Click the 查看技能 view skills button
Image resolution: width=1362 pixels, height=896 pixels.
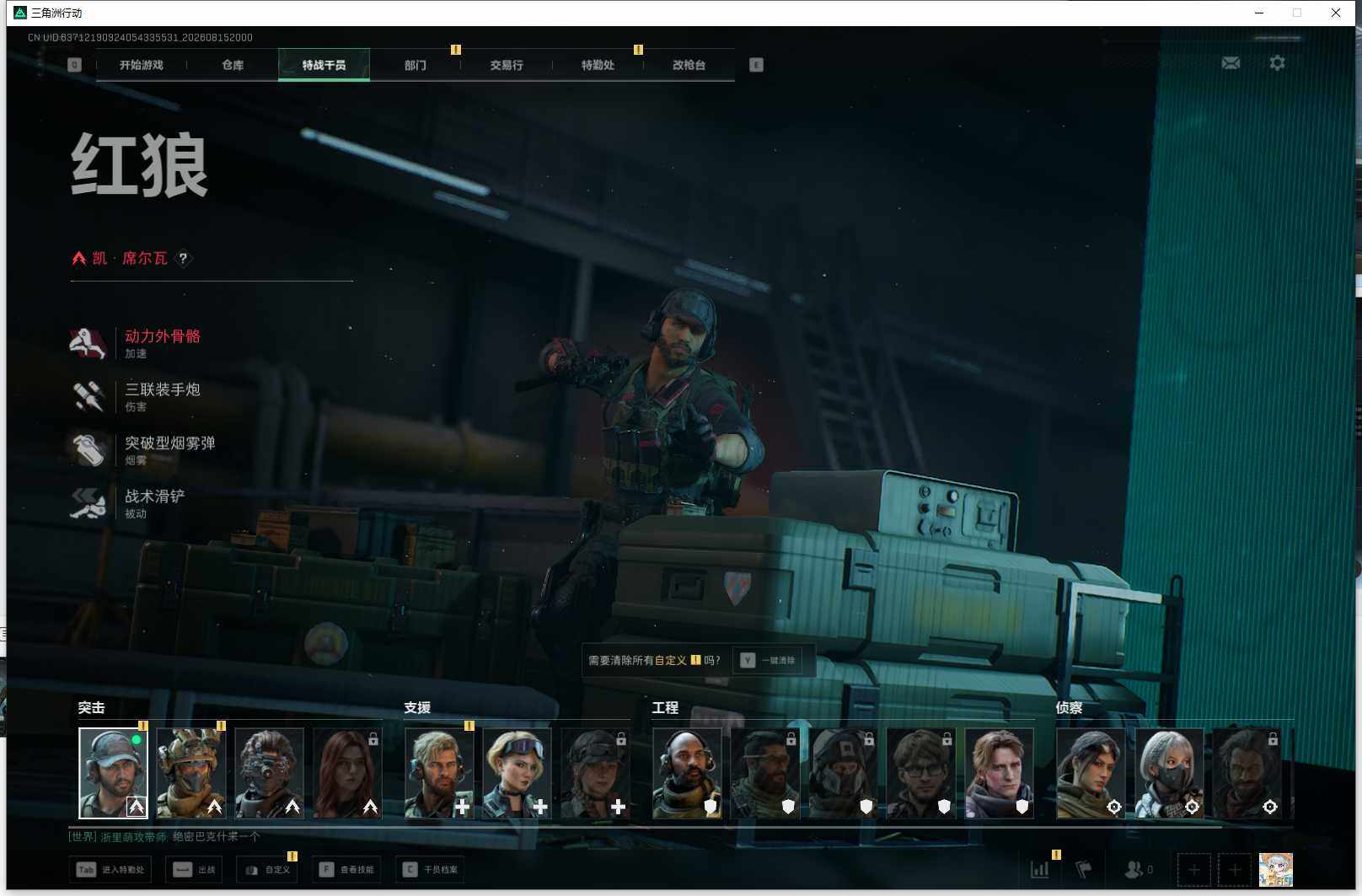pos(346,870)
